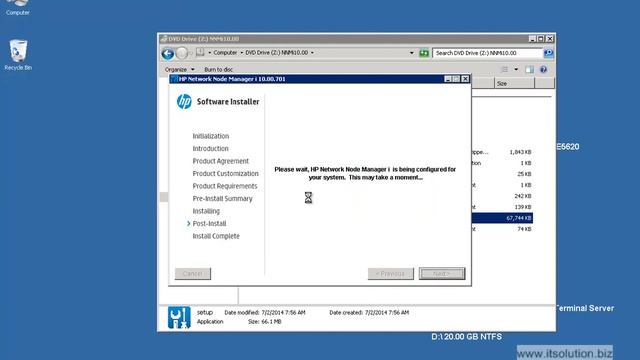Select the Introduction step label
Viewport: 640px width, 360px height.
pyautogui.click(x=210, y=149)
